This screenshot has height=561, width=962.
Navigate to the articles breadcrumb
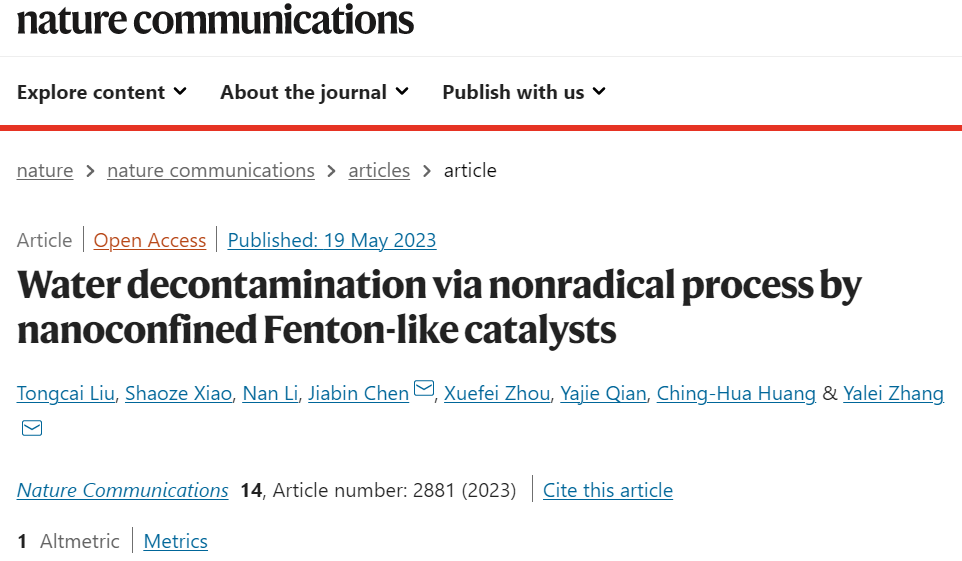[x=379, y=170]
